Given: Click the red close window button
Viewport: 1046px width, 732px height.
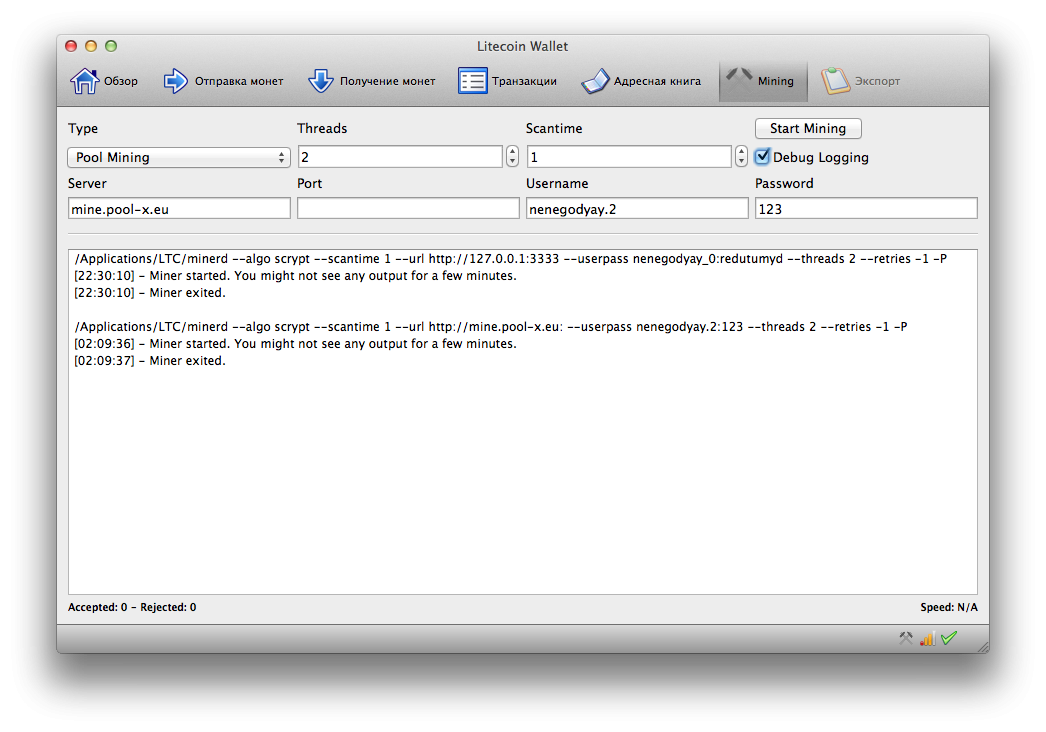Looking at the screenshot, I should click(71, 46).
